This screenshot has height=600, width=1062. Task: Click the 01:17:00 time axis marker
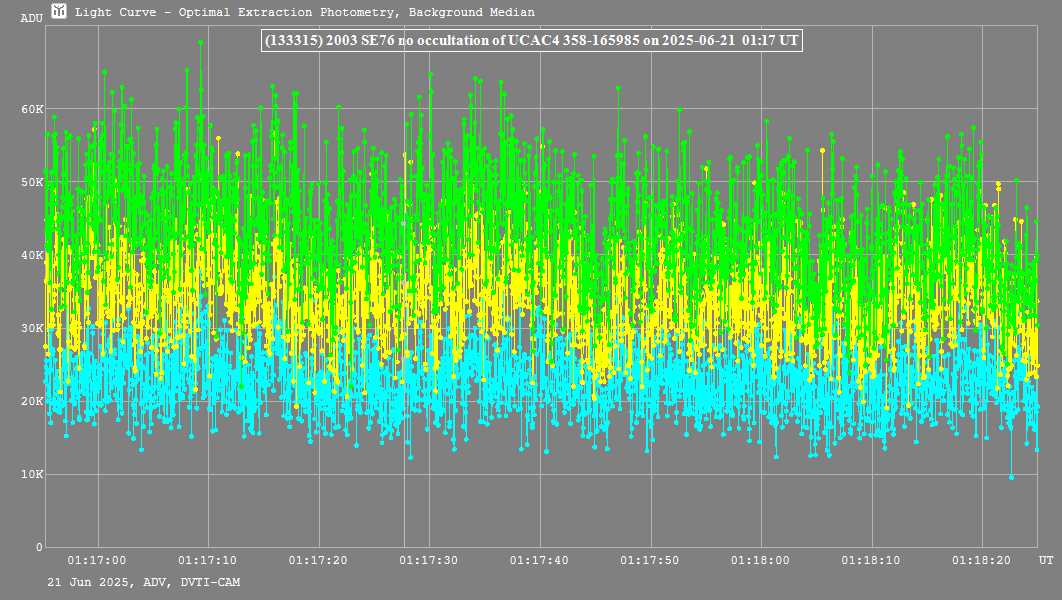point(96,561)
